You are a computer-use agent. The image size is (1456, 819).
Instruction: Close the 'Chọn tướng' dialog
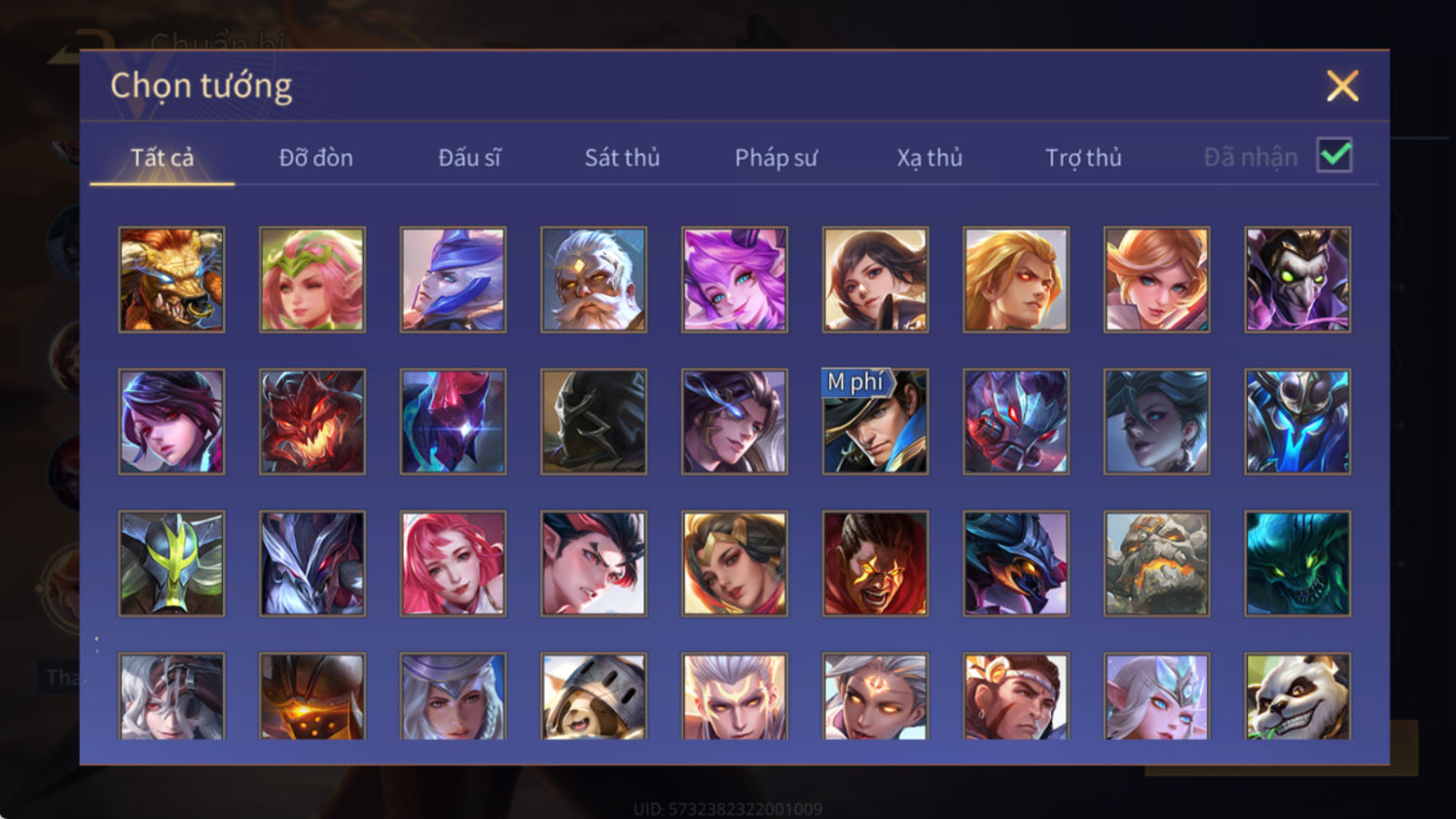[x=1342, y=86]
